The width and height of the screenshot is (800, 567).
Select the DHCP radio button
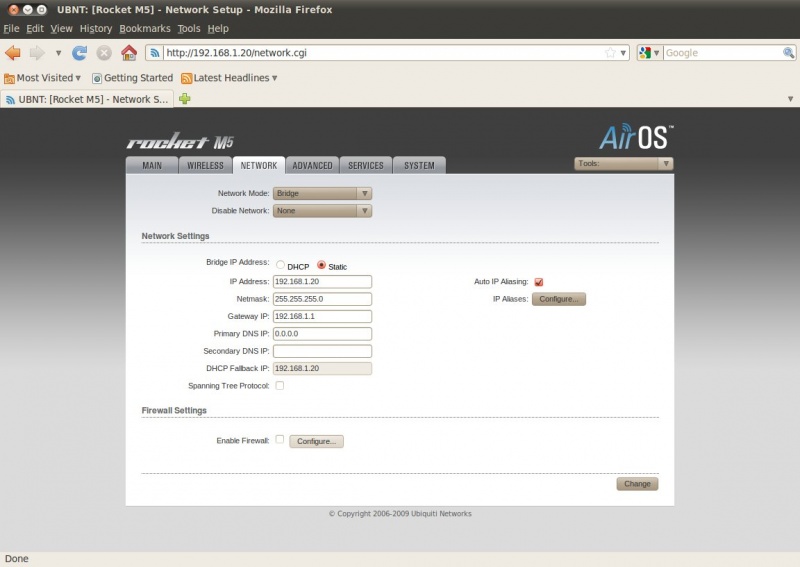coord(280,265)
